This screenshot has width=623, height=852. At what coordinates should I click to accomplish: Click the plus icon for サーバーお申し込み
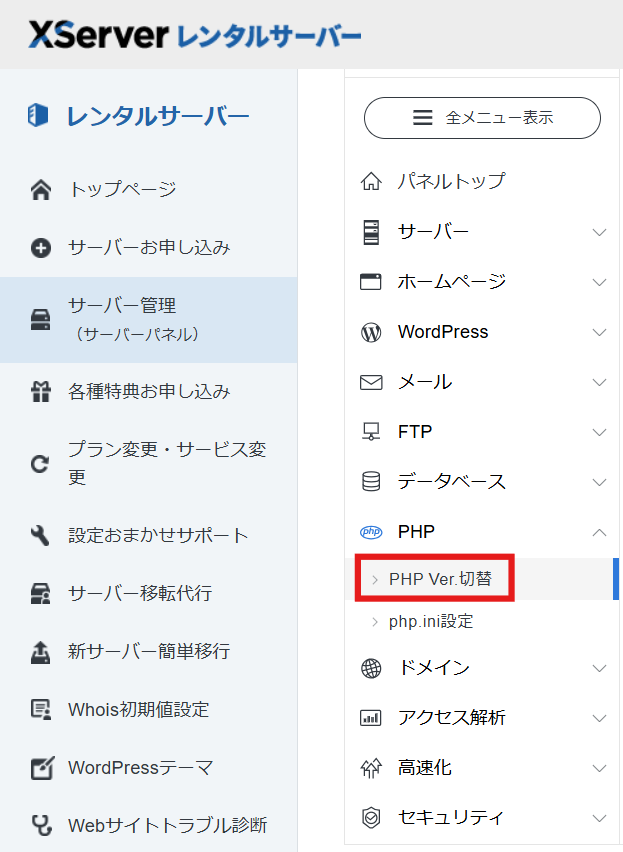pos(41,248)
